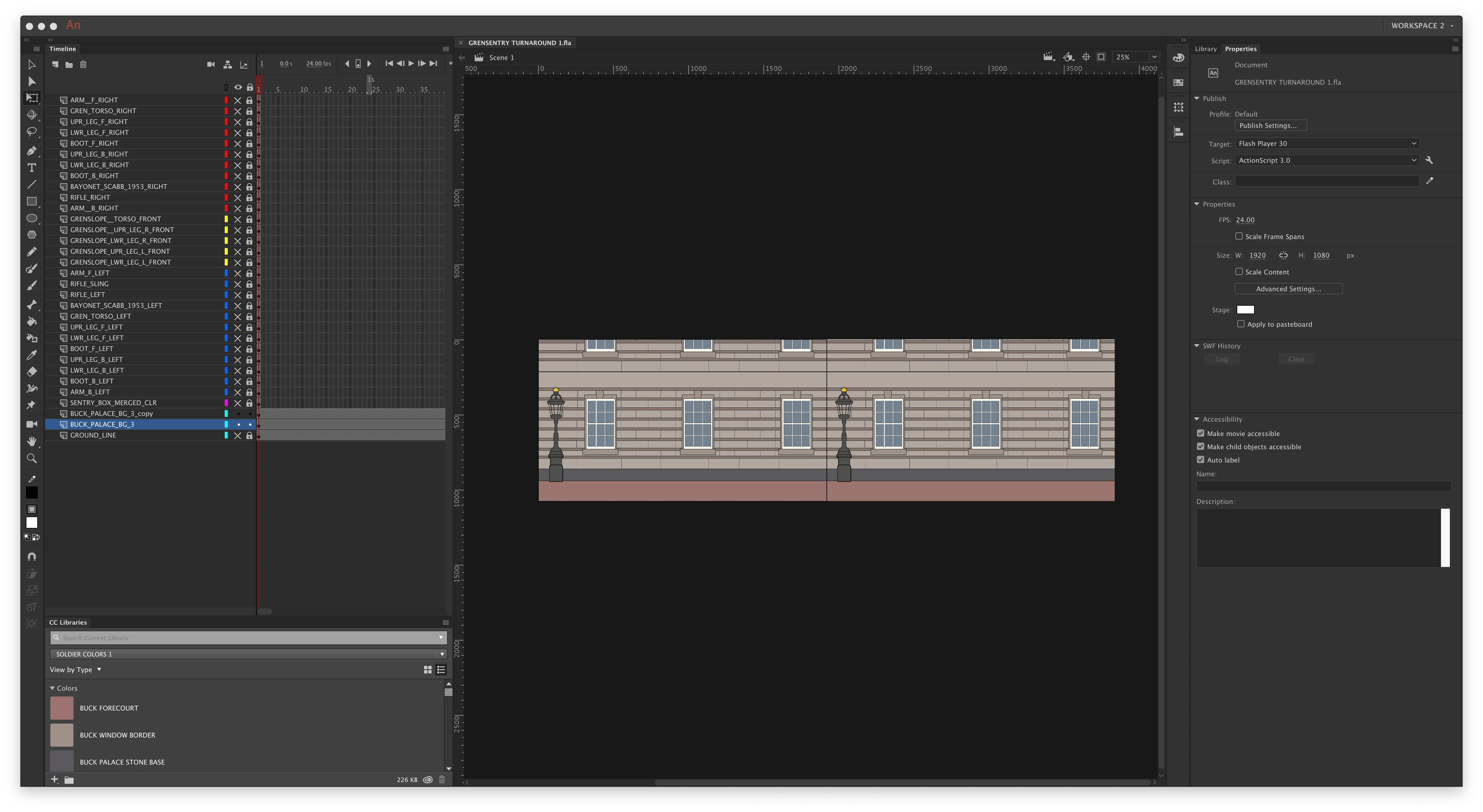Pick the Paint Bucket tool
This screenshot has width=1483, height=812.
tap(32, 322)
